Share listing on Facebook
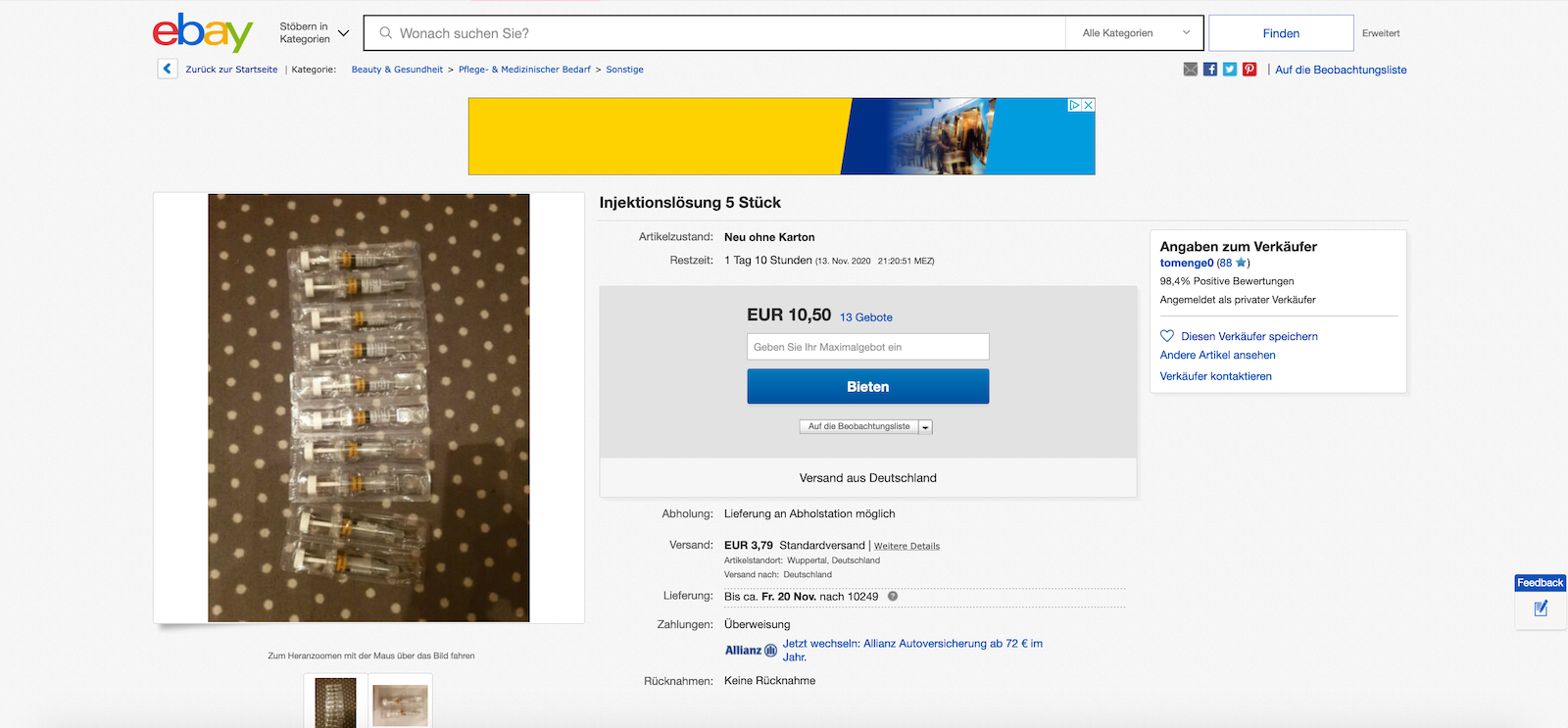The height and width of the screenshot is (728, 1568). (x=1210, y=70)
